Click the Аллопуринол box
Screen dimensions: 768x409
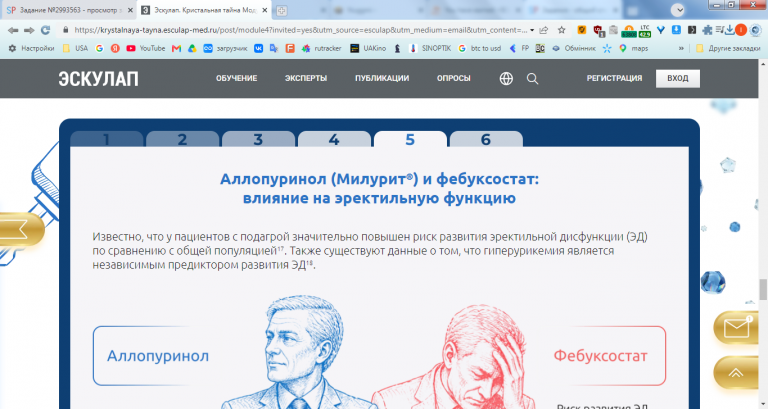158,356
